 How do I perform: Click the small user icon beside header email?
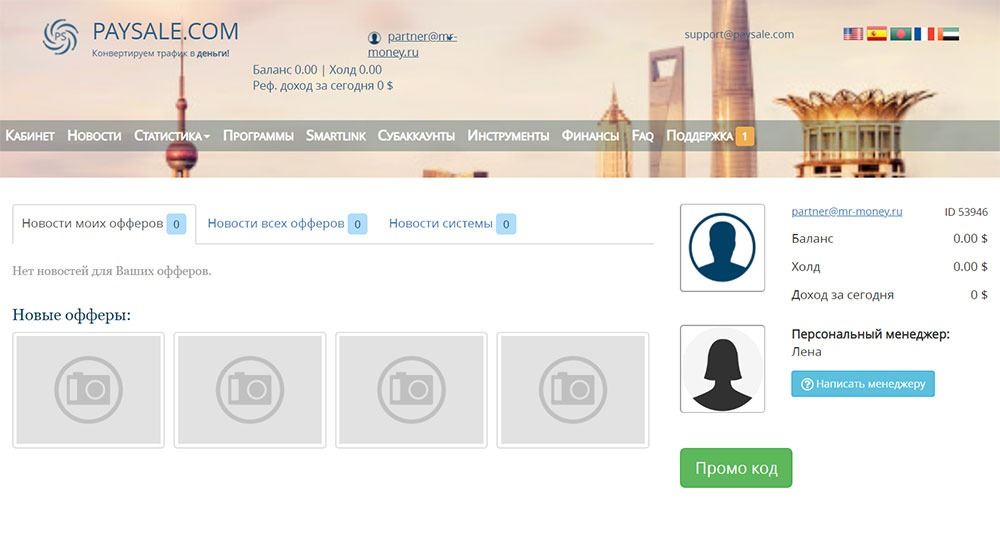[x=374, y=38]
